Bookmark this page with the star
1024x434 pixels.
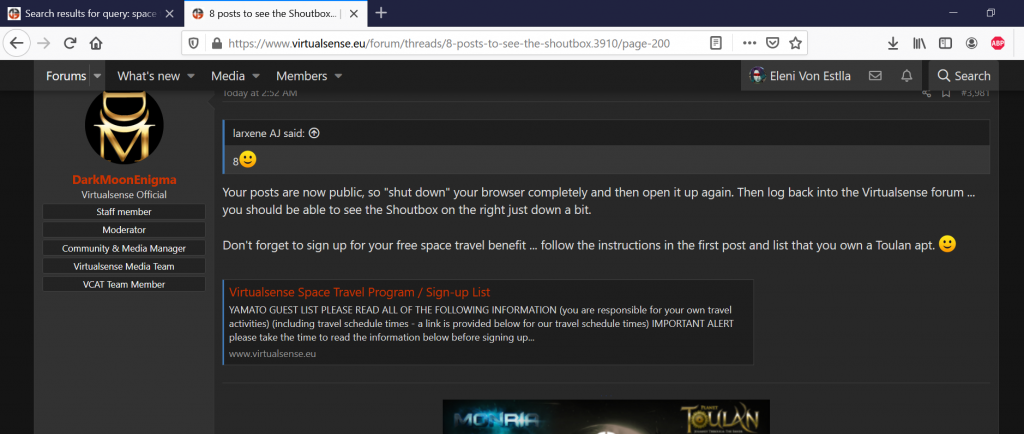pyautogui.click(x=795, y=43)
